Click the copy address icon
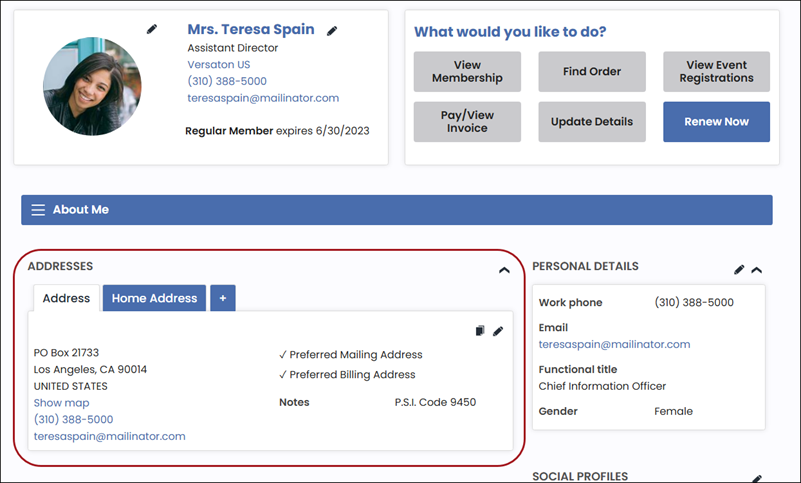This screenshot has height=483, width=801. 480,331
